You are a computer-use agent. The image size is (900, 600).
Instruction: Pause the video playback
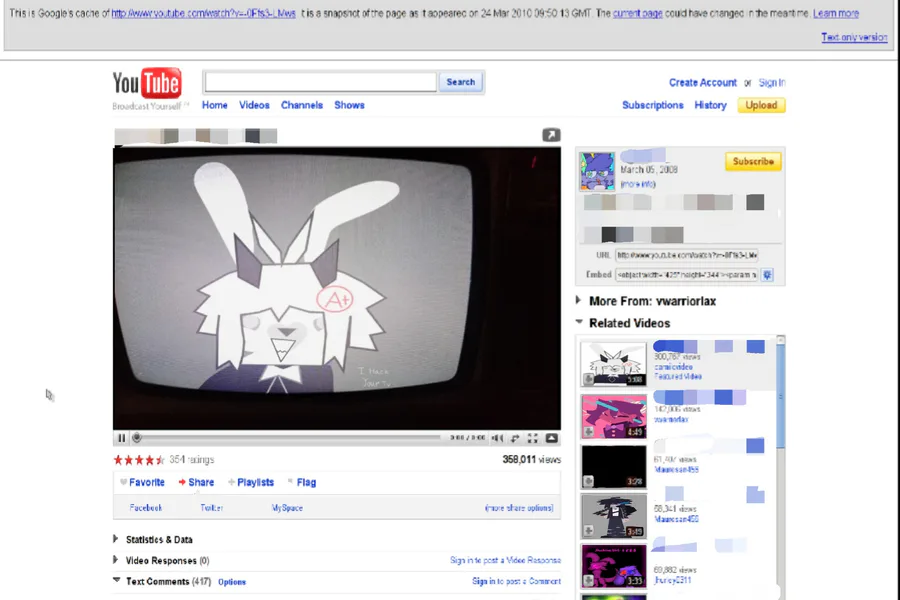point(122,438)
